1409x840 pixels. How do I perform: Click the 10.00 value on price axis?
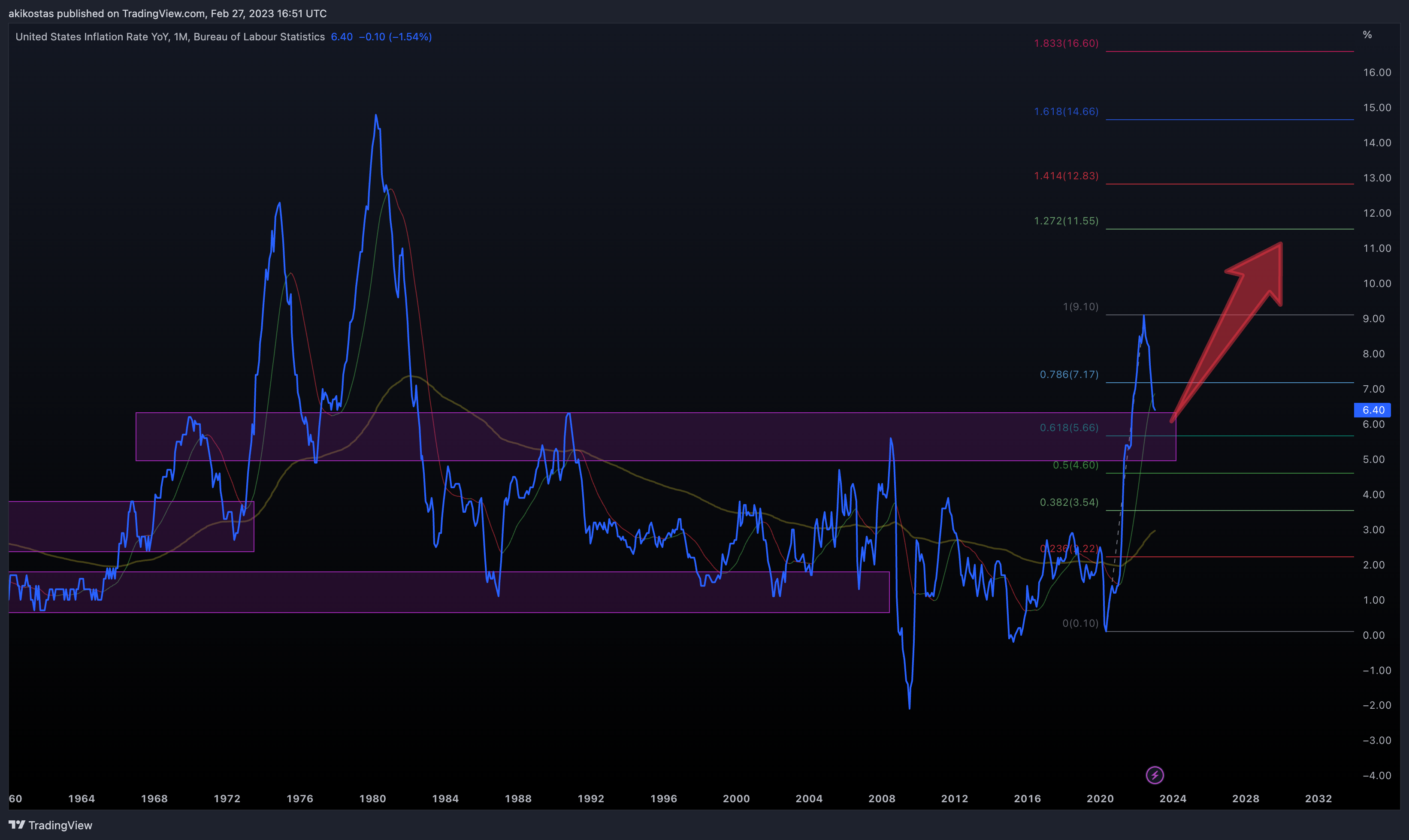click(x=1377, y=284)
